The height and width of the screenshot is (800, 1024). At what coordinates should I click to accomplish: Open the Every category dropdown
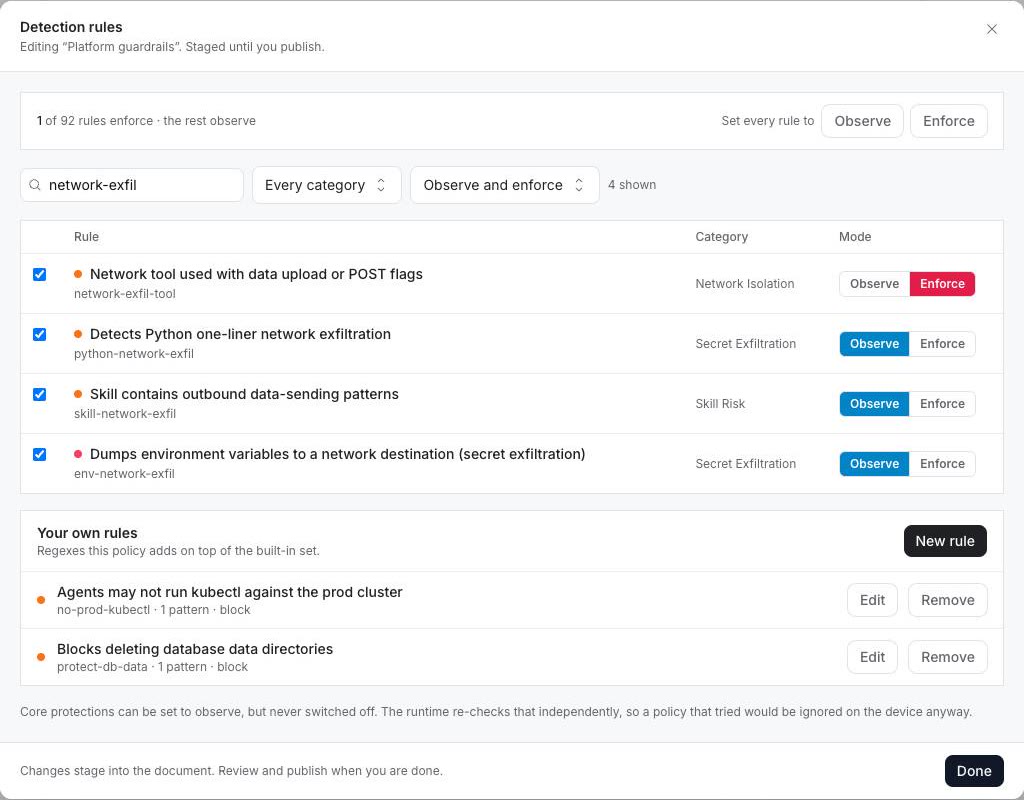(x=327, y=185)
